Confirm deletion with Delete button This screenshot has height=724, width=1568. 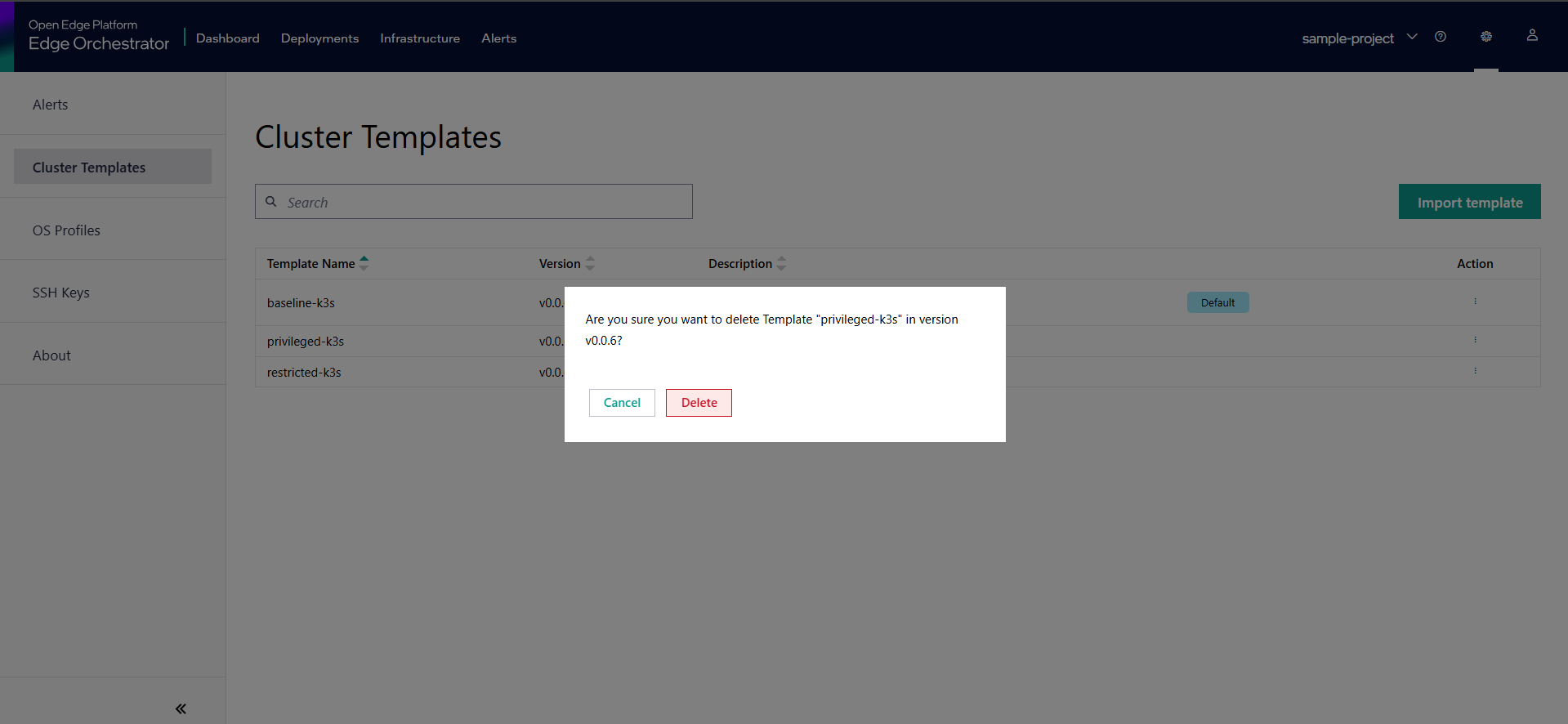click(x=699, y=403)
